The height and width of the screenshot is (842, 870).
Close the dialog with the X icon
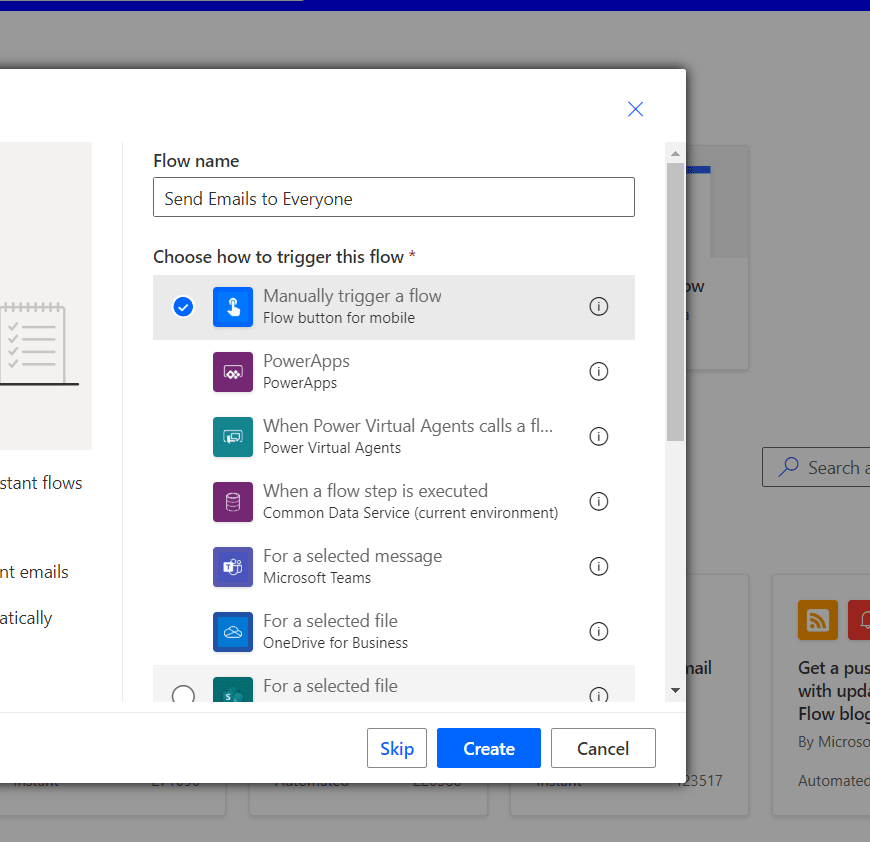pos(635,109)
